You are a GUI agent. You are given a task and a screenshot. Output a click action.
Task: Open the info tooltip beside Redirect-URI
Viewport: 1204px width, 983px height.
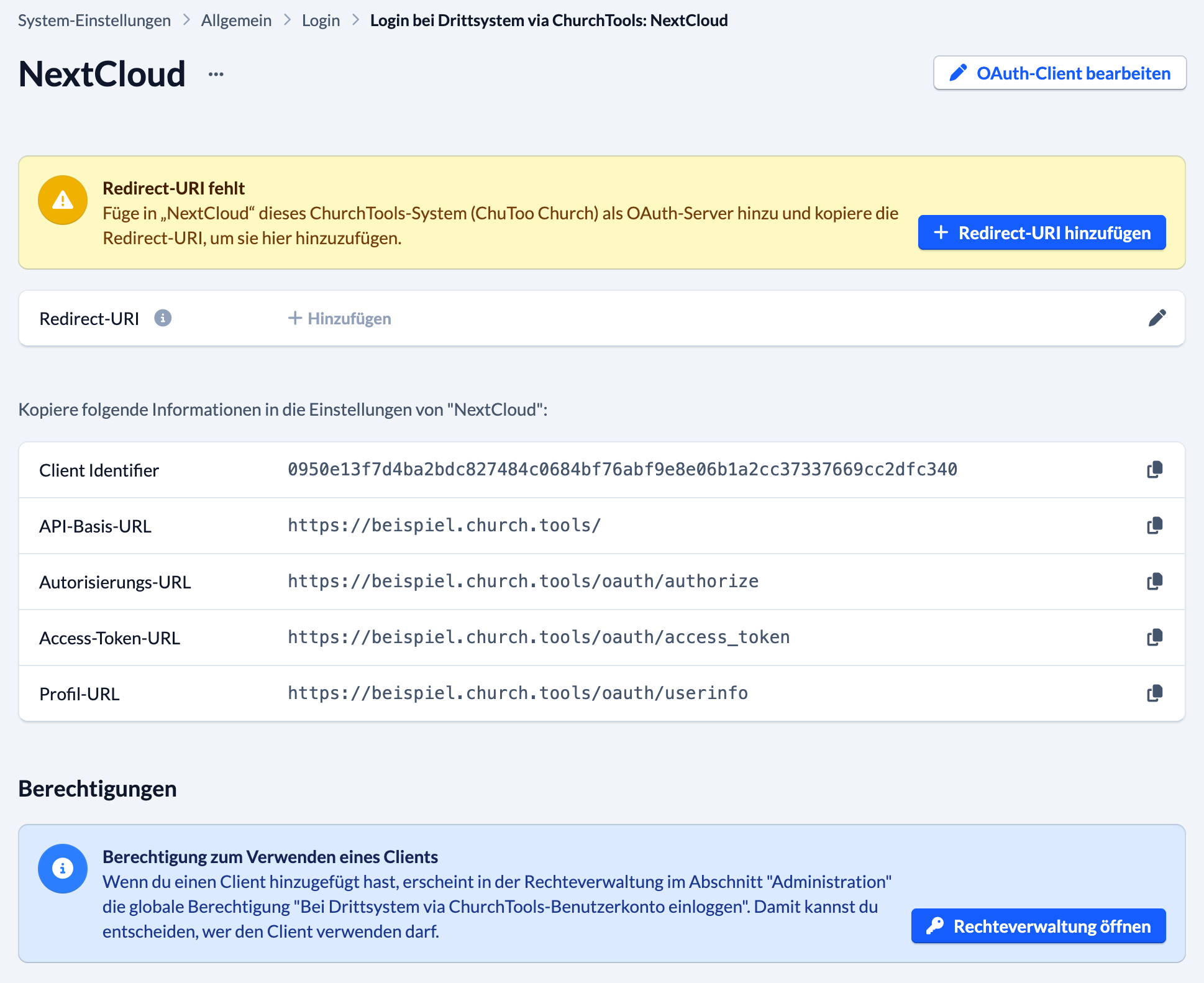tap(163, 318)
